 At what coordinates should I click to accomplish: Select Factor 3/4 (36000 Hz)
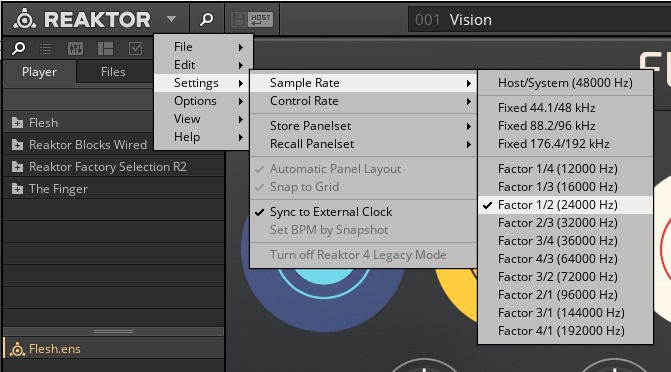coord(565,241)
